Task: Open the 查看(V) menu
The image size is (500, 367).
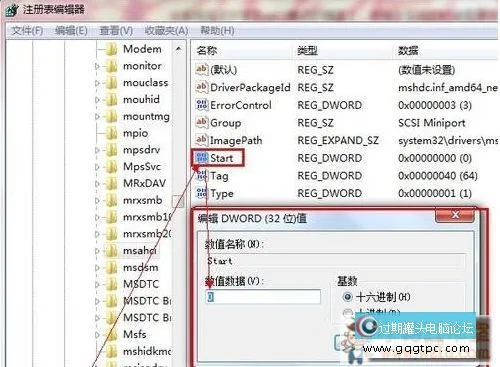Action: tap(116, 31)
